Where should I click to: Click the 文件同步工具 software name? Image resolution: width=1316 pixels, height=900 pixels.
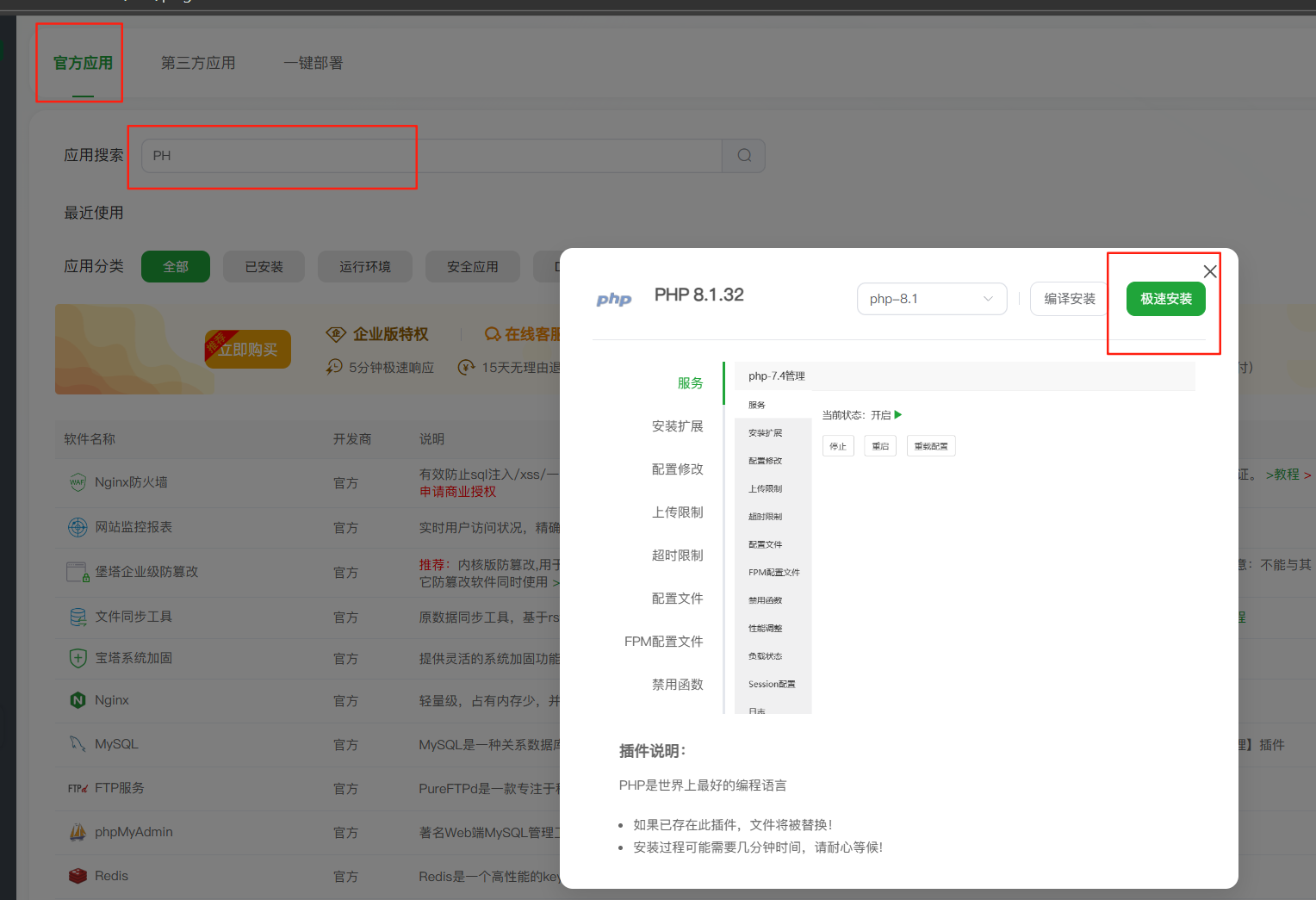tap(133, 617)
